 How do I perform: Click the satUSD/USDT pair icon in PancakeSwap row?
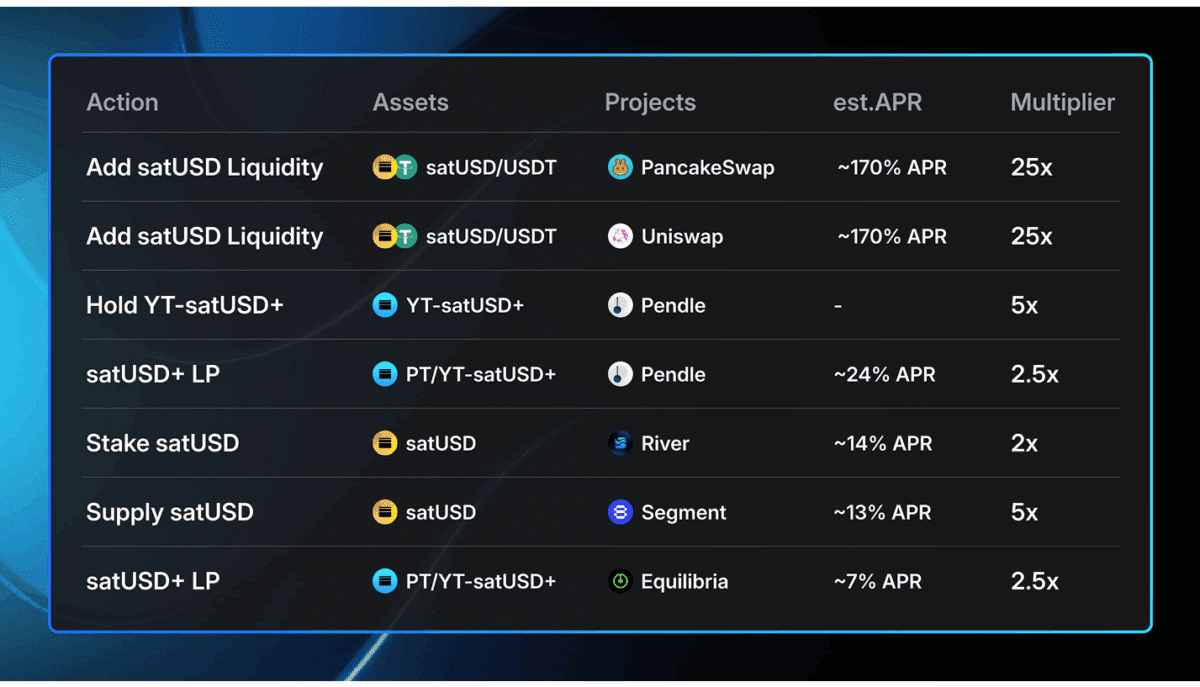[395, 167]
